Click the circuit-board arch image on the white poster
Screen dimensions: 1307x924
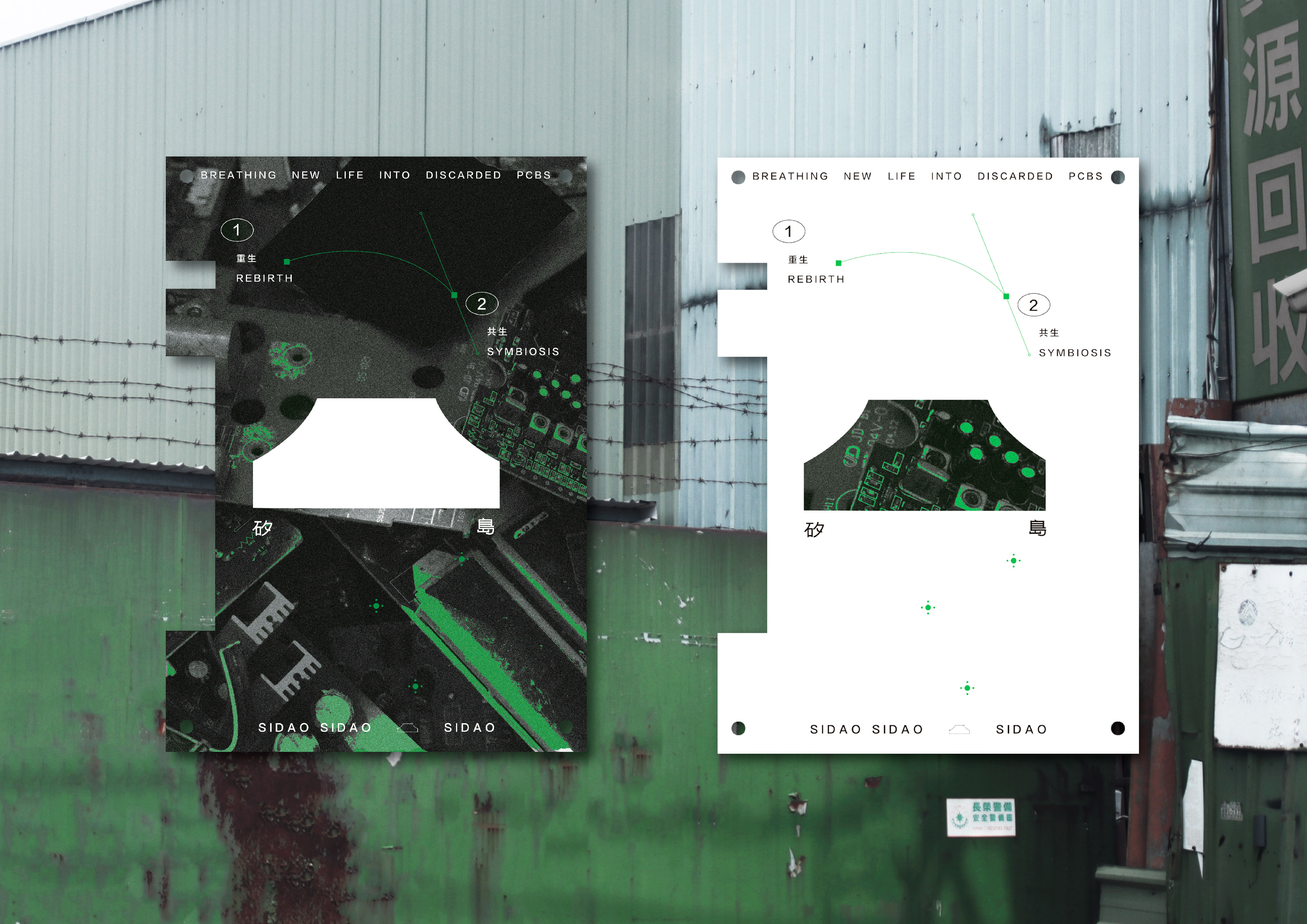coord(924,455)
